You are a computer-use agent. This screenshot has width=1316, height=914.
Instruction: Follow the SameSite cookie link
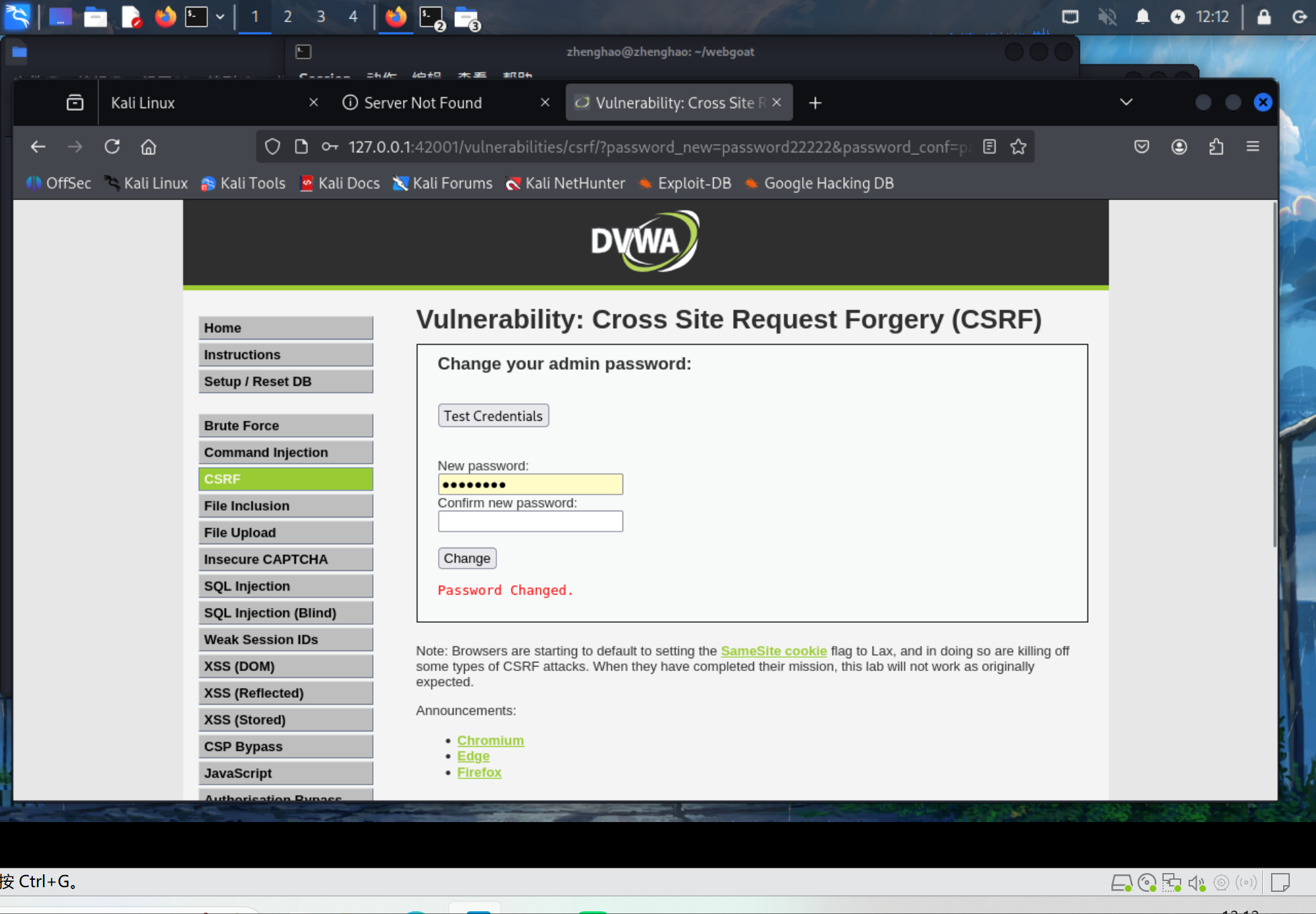click(773, 650)
